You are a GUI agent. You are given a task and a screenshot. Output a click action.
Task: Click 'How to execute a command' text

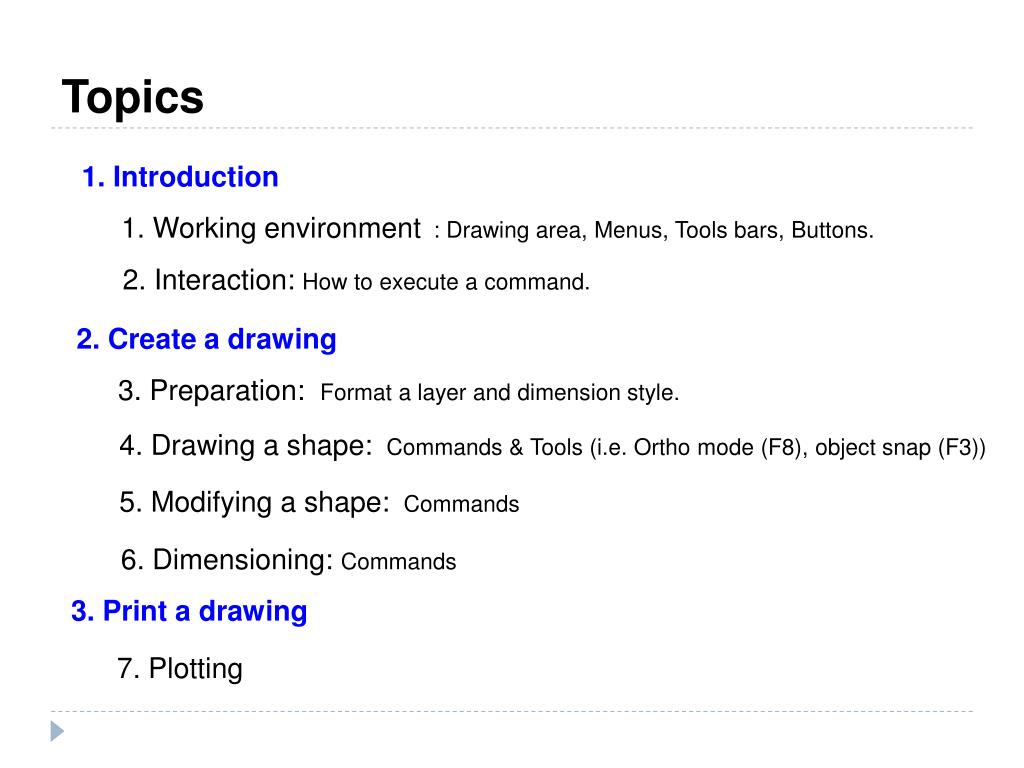[445, 282]
